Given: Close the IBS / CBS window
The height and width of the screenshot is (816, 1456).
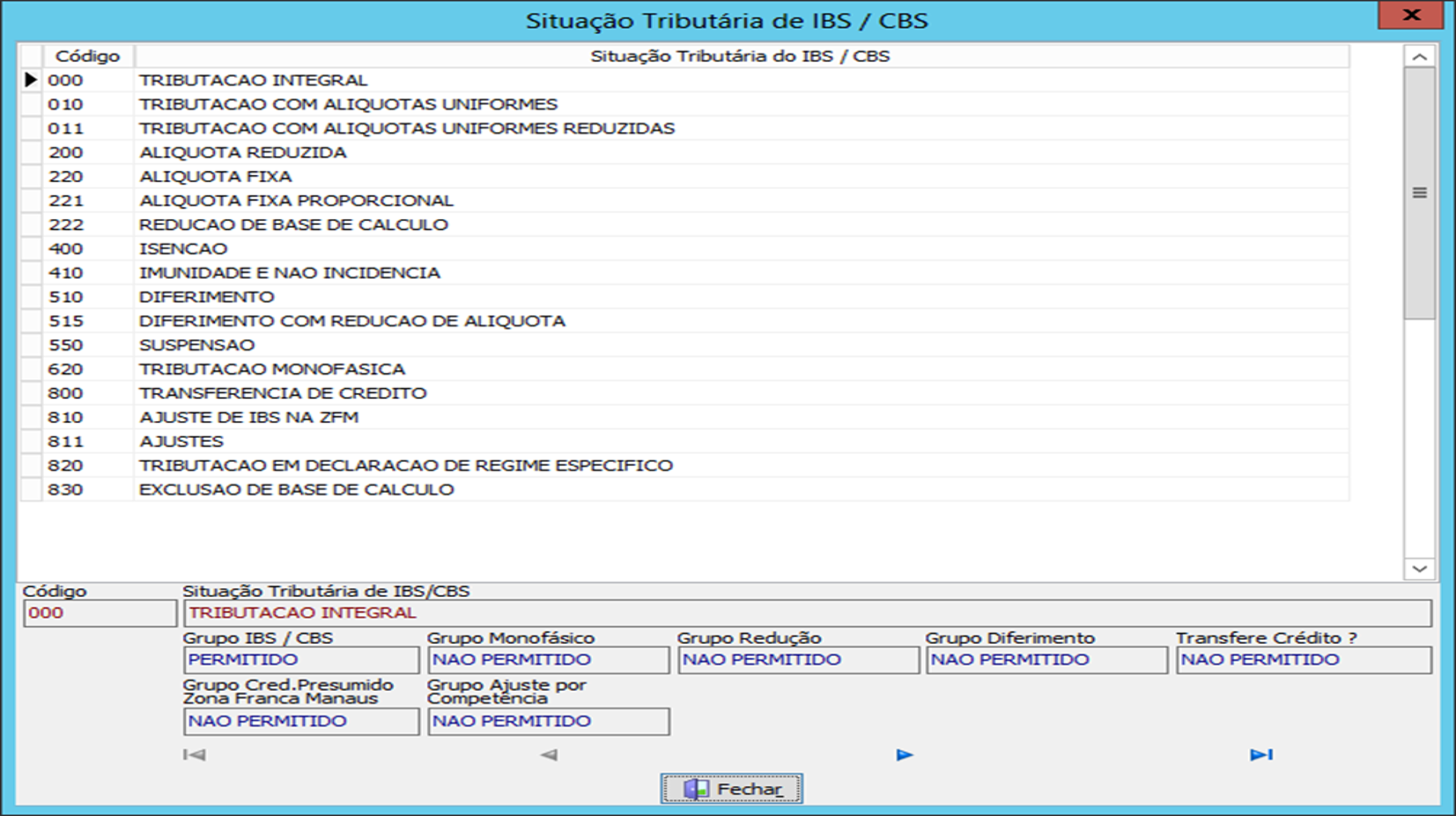Looking at the screenshot, I should [x=1411, y=15].
